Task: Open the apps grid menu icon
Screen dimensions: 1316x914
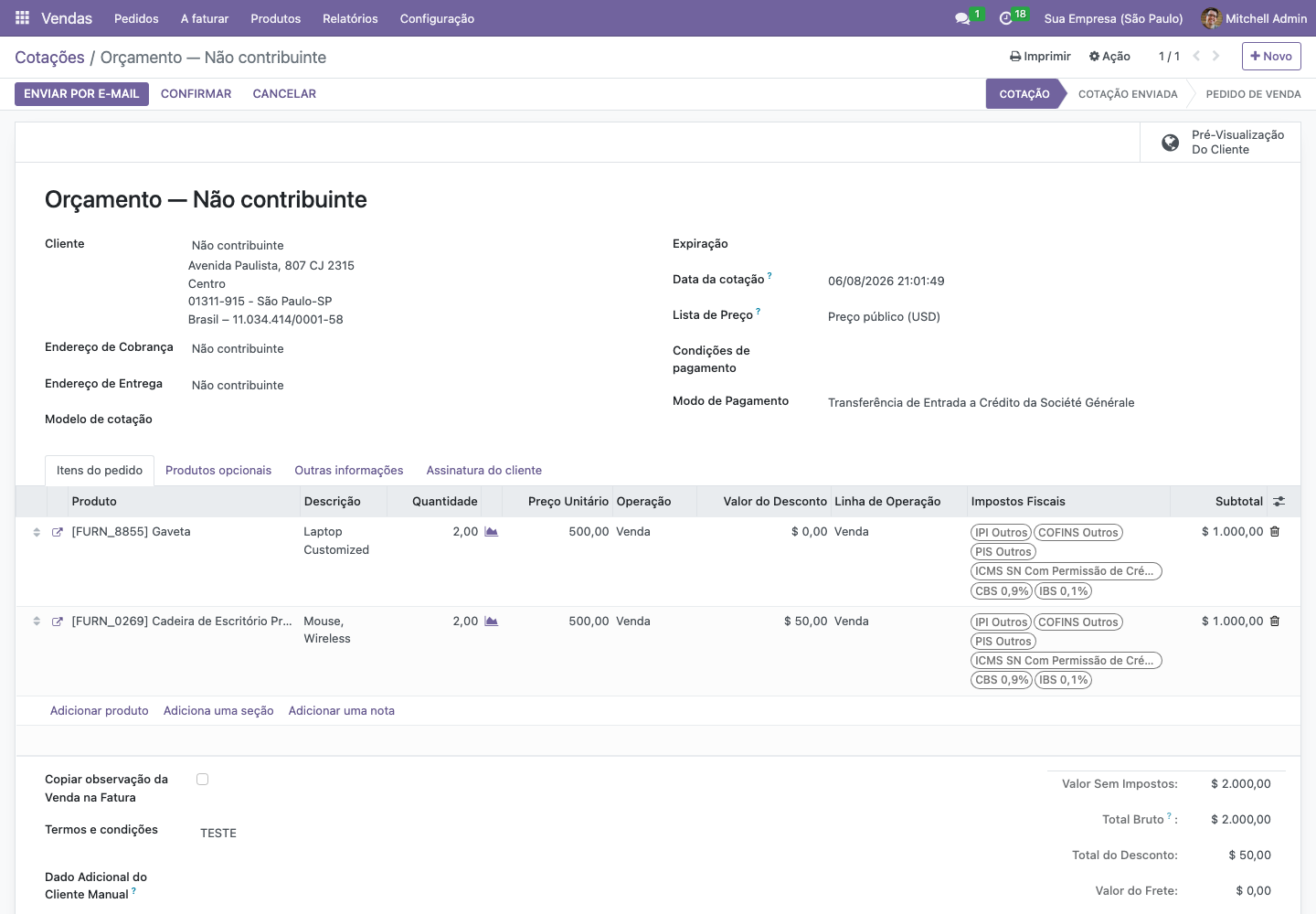Action: [23, 18]
